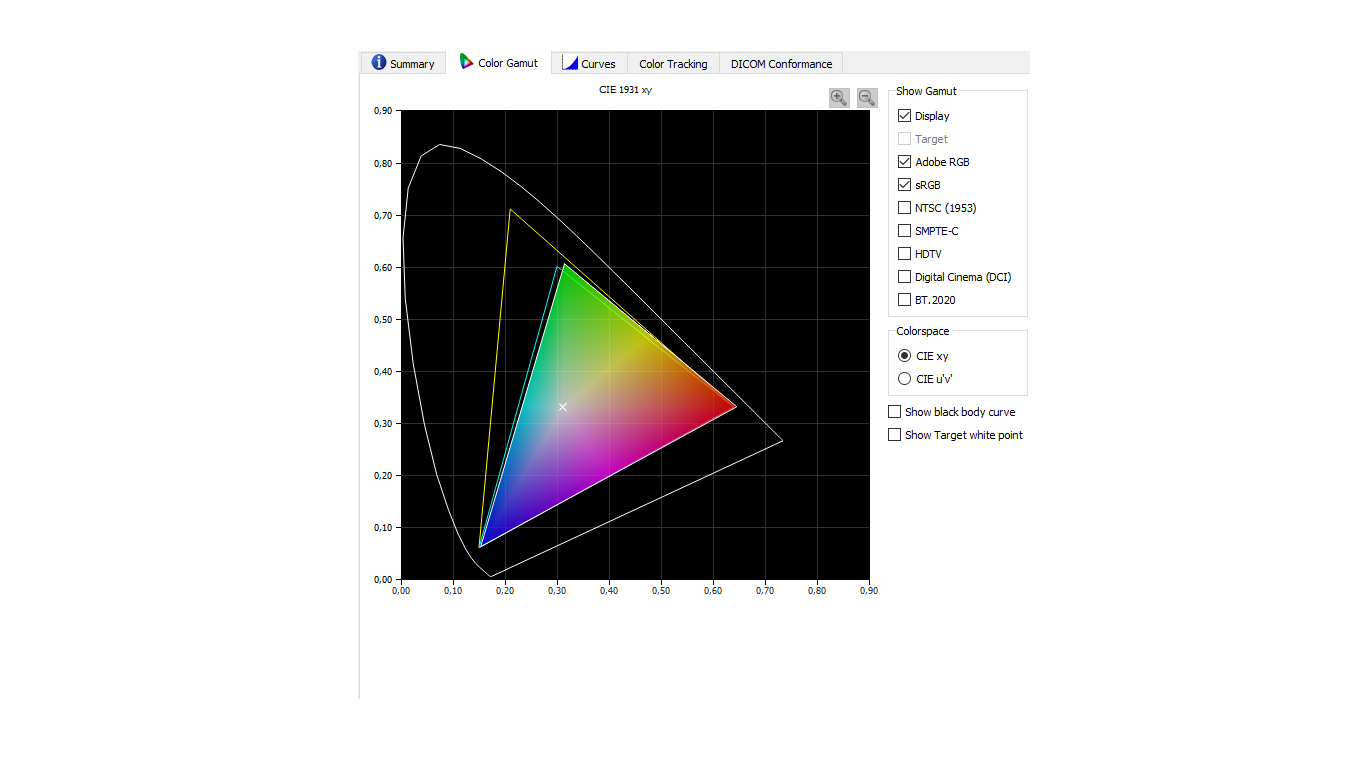Enable the BT.2020 gamut checkbox
Viewport: 1366px width, 768px height.
[905, 300]
